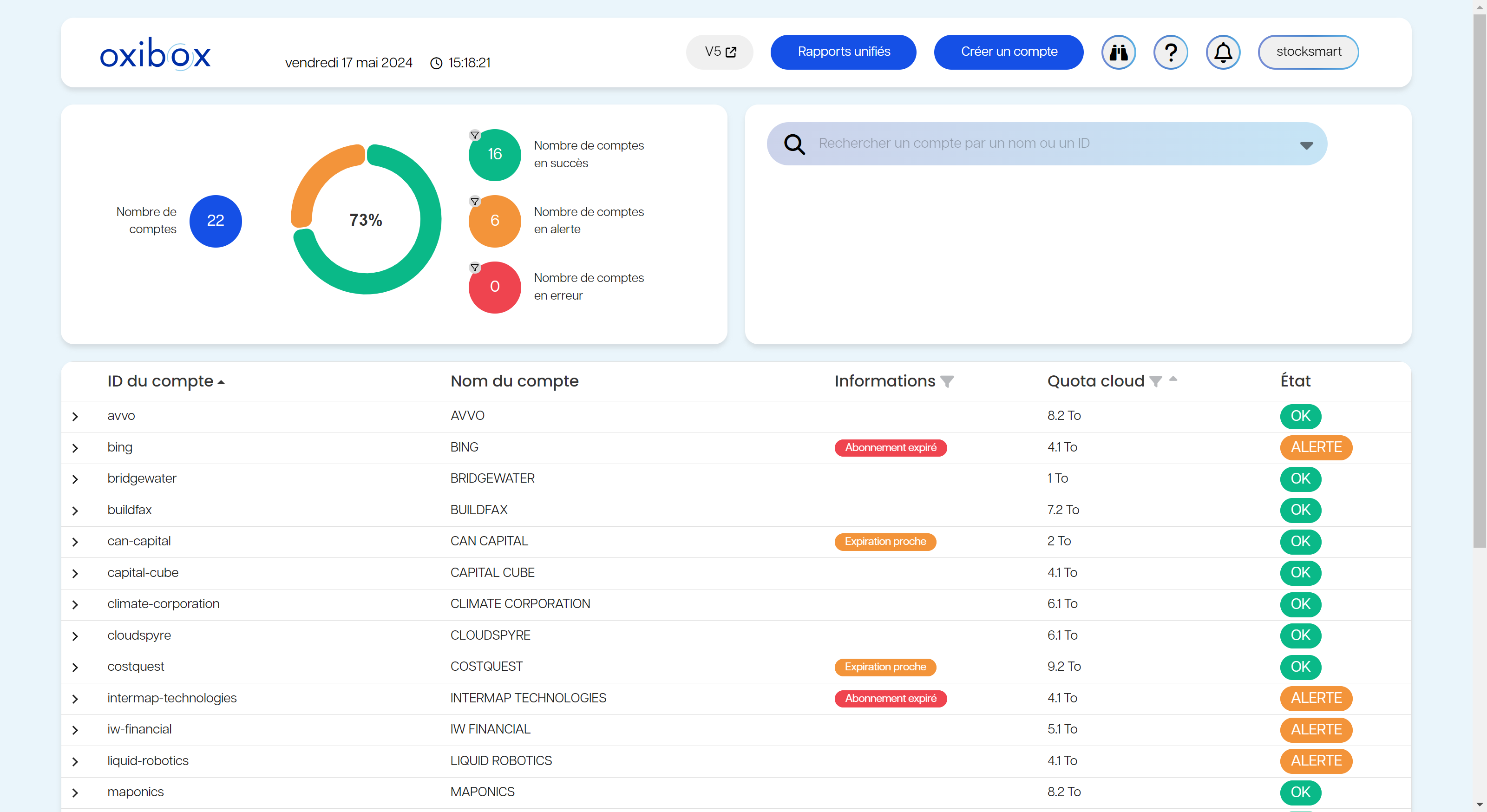Select the BRIDGEWATER account name
Screen dimensions: 1487x812
[492, 478]
